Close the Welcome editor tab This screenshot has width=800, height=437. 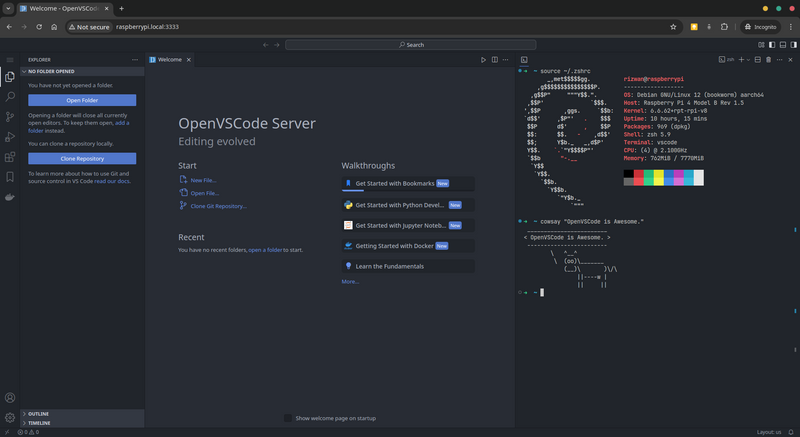coord(189,60)
